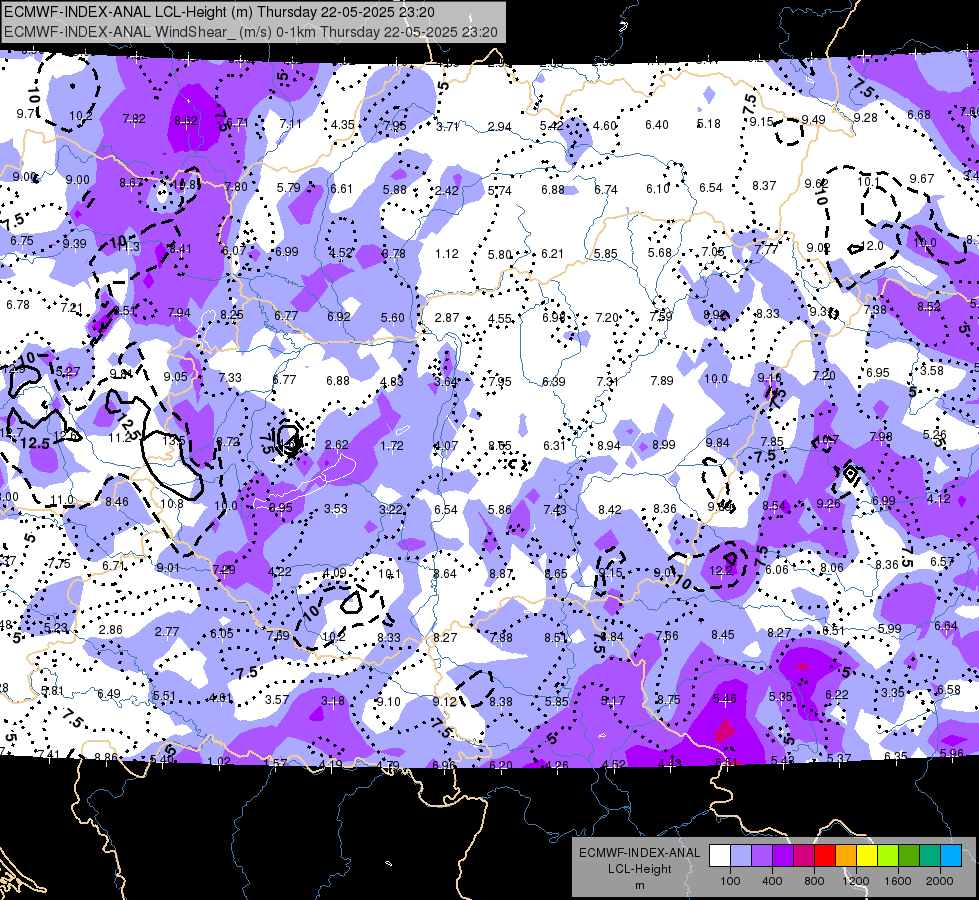
Task: Click the wind shear value 3.58
Action: 932,370
